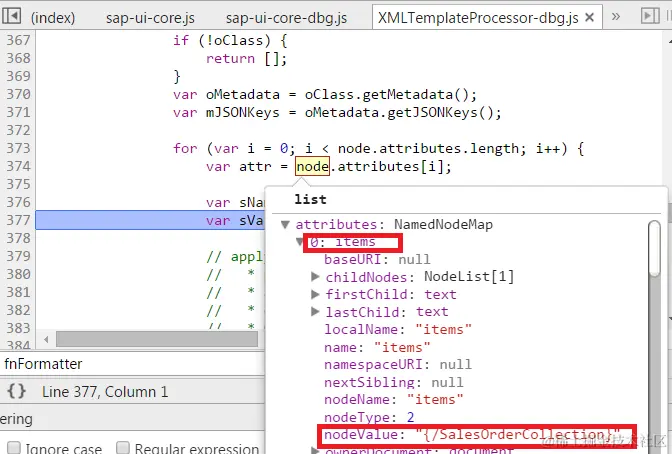Viewport: 672px width, 454px height.
Task: Click the horizontal scrollbar of code editor
Action: (157, 339)
